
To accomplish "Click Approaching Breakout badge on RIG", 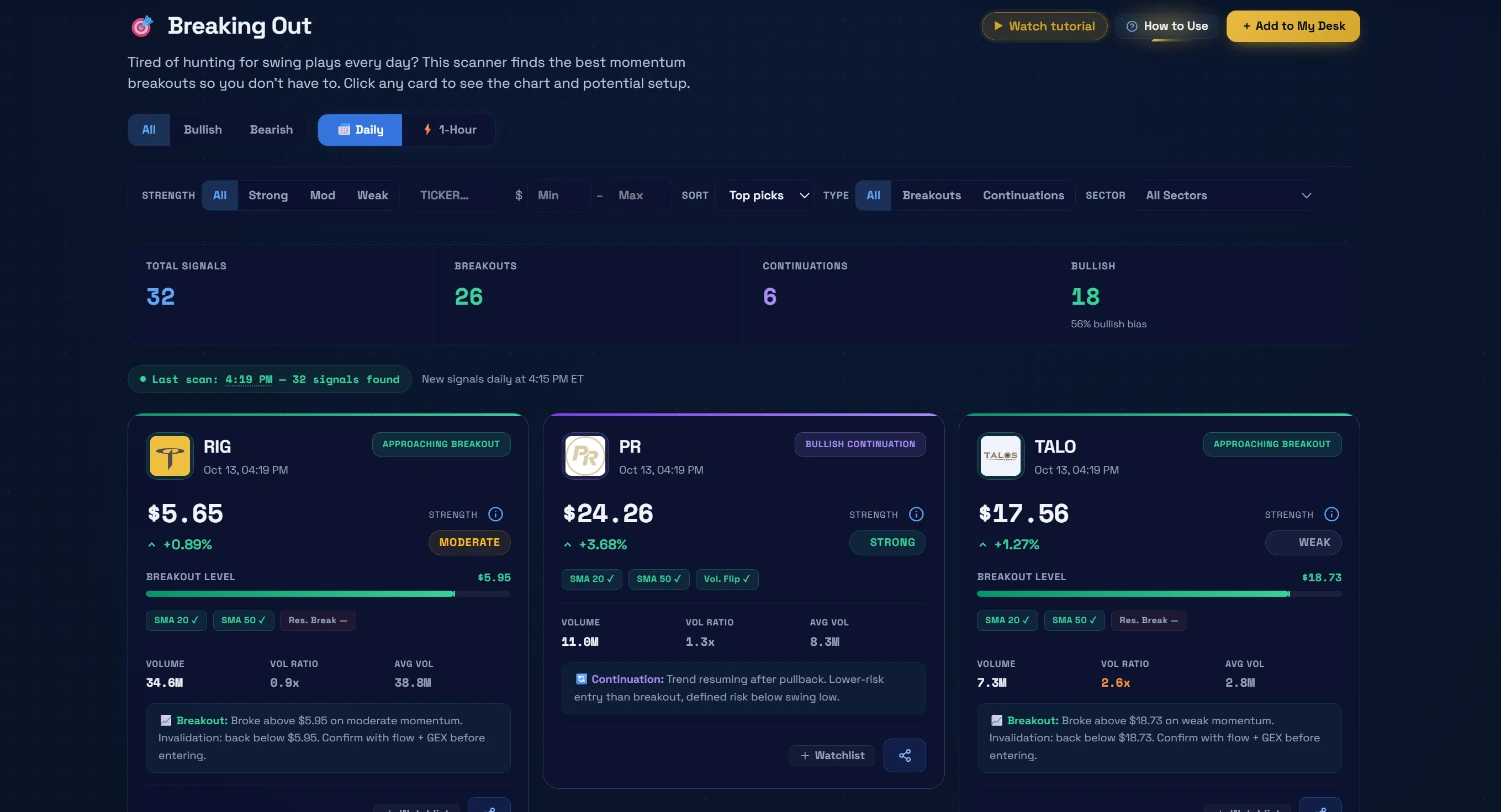I will point(441,444).
